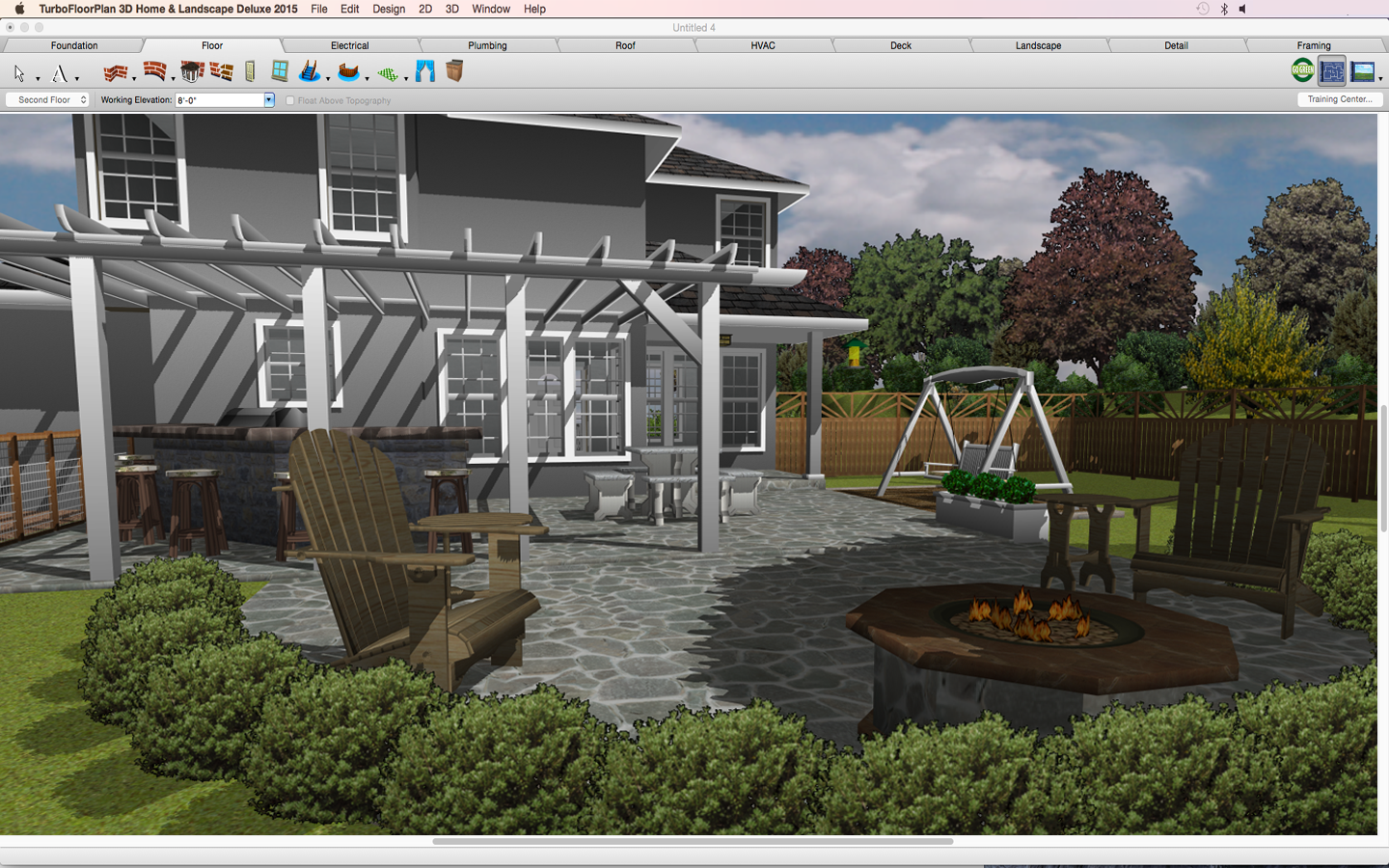Screen dimensions: 1389x868
Task: Click the Go Green icon
Action: click(1302, 70)
